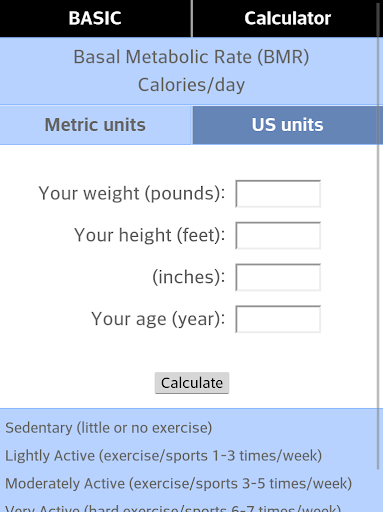Focus the height in feet input box

tap(278, 235)
